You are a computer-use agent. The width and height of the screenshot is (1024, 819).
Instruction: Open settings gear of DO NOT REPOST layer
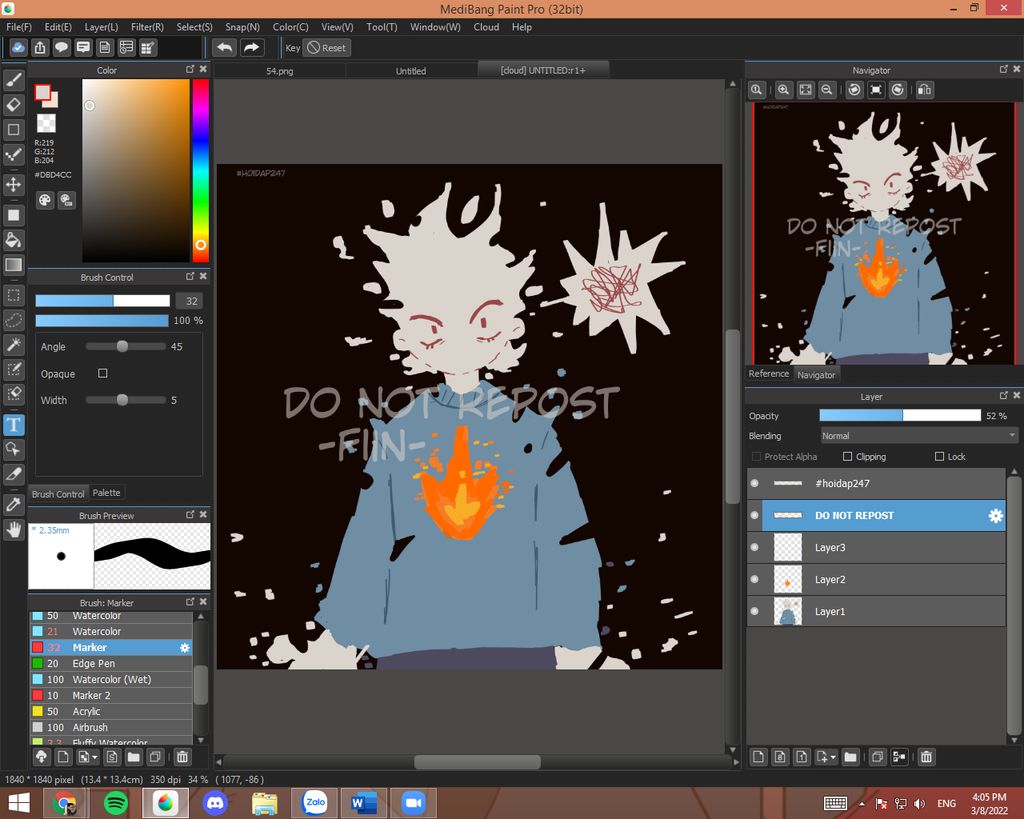(995, 515)
